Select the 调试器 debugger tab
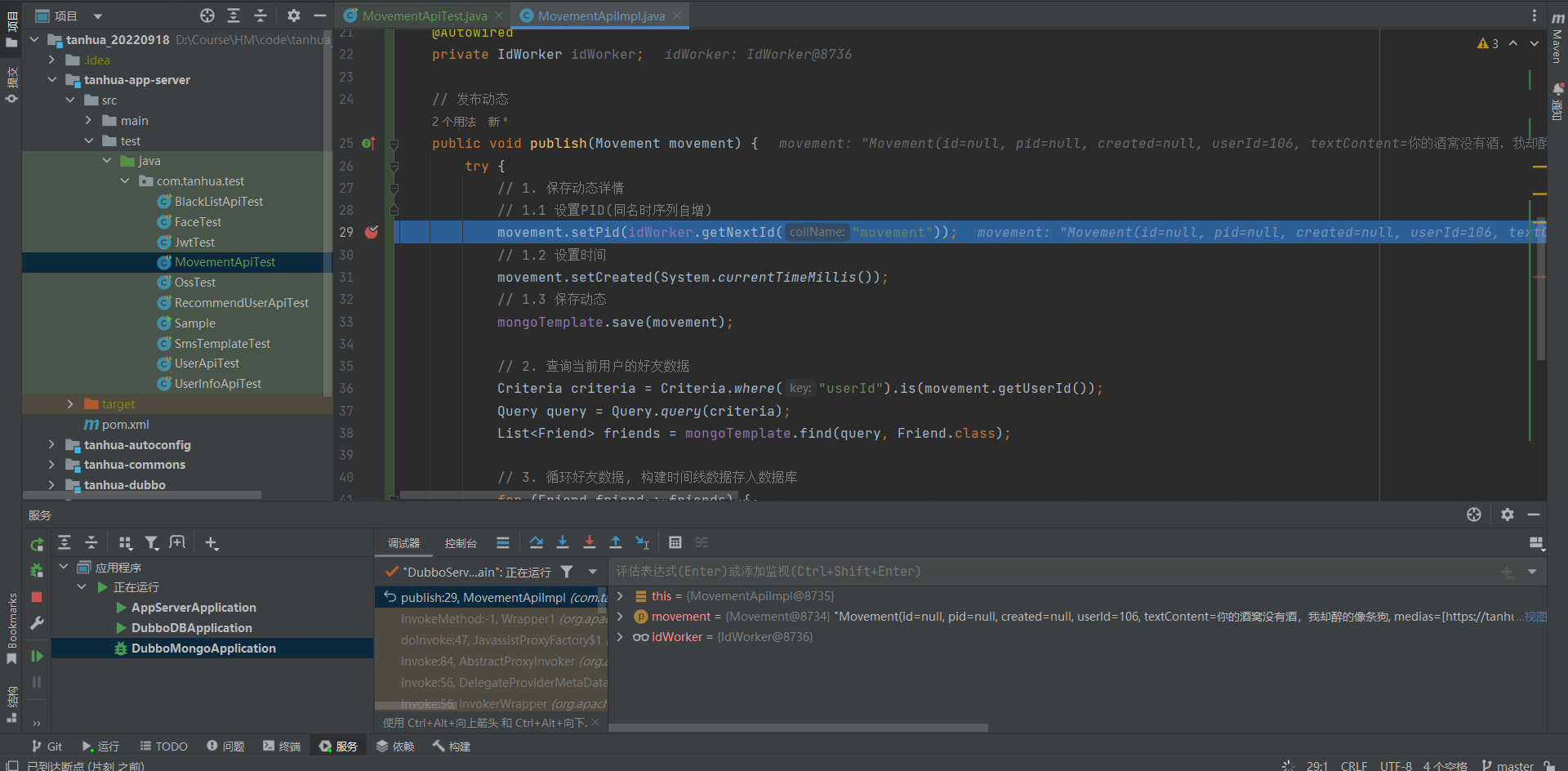1568x771 pixels. pos(403,543)
